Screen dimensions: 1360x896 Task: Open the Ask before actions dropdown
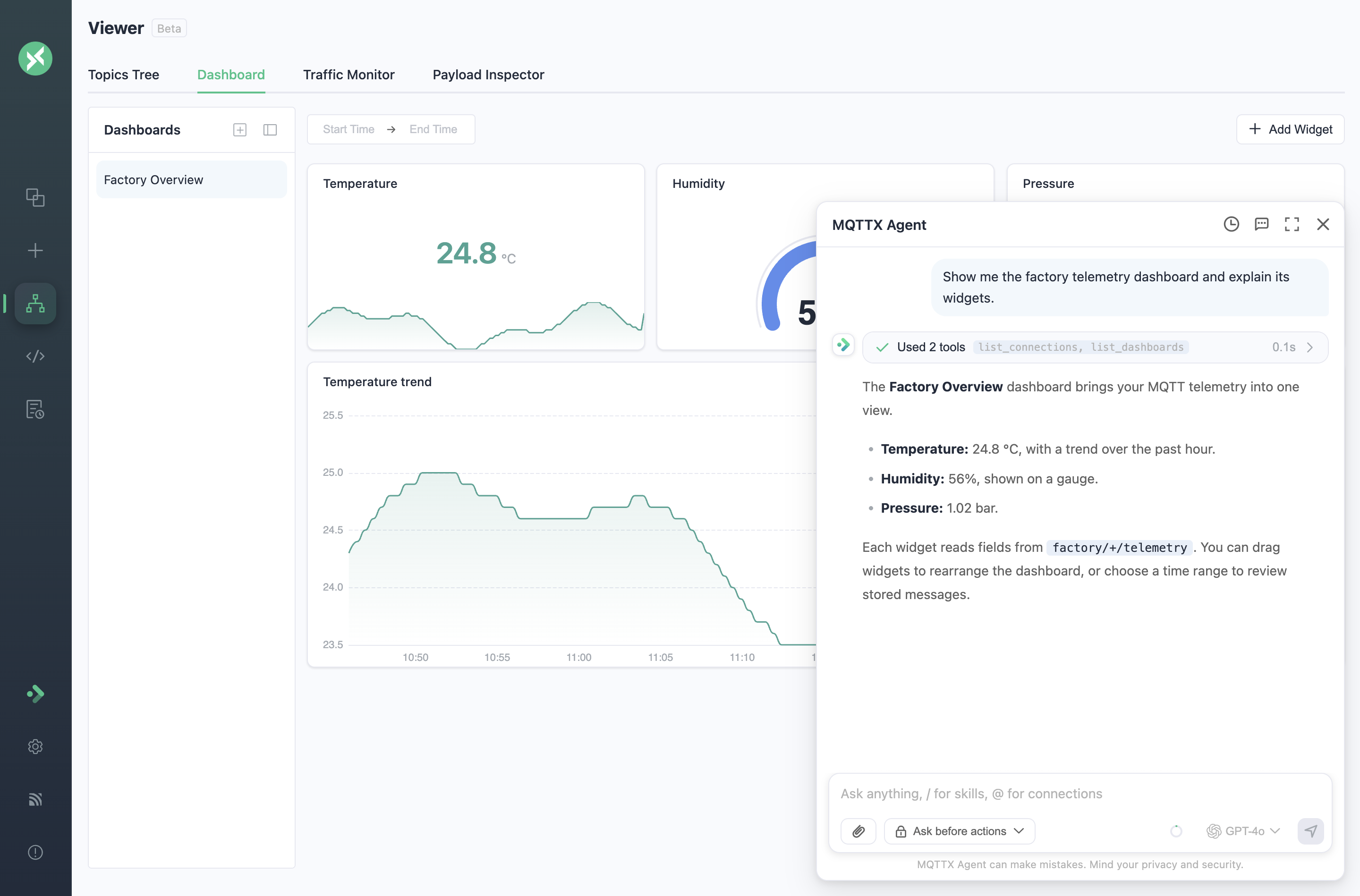pyautogui.click(x=960, y=831)
